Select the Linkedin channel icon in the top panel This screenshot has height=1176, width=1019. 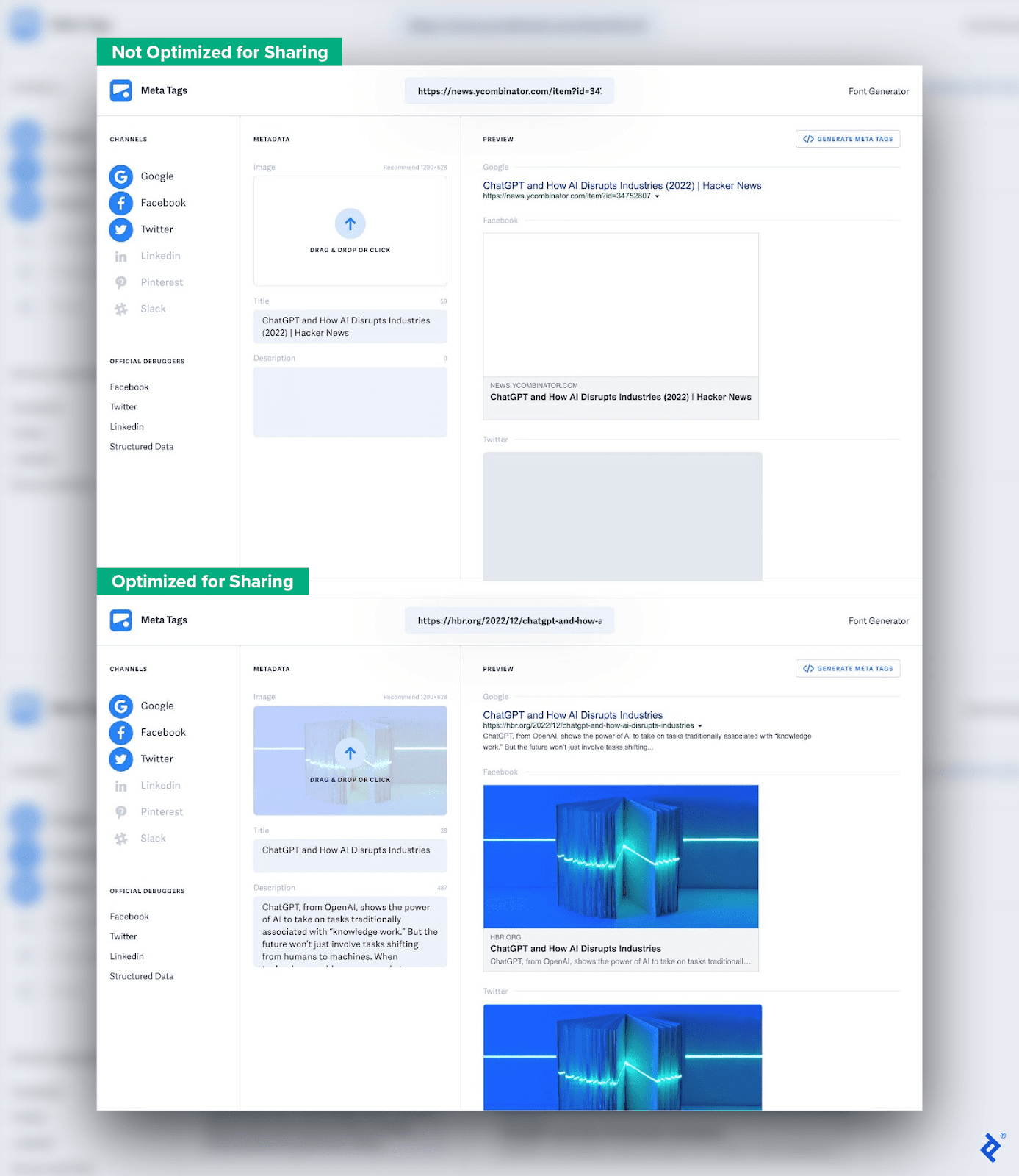tap(120, 257)
